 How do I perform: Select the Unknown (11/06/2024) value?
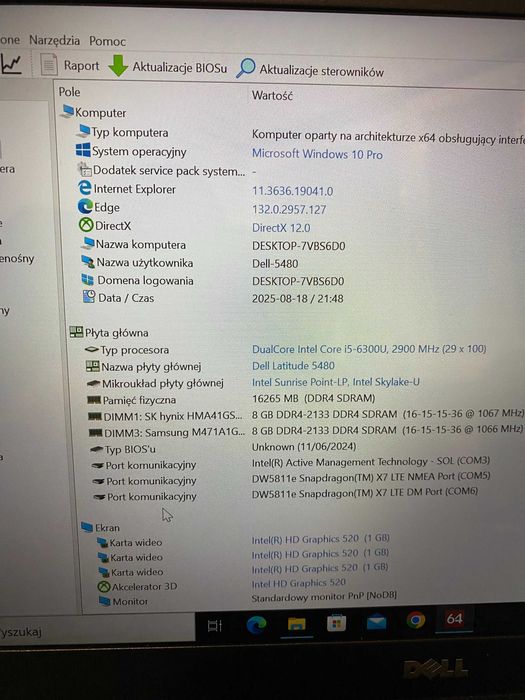point(304,446)
